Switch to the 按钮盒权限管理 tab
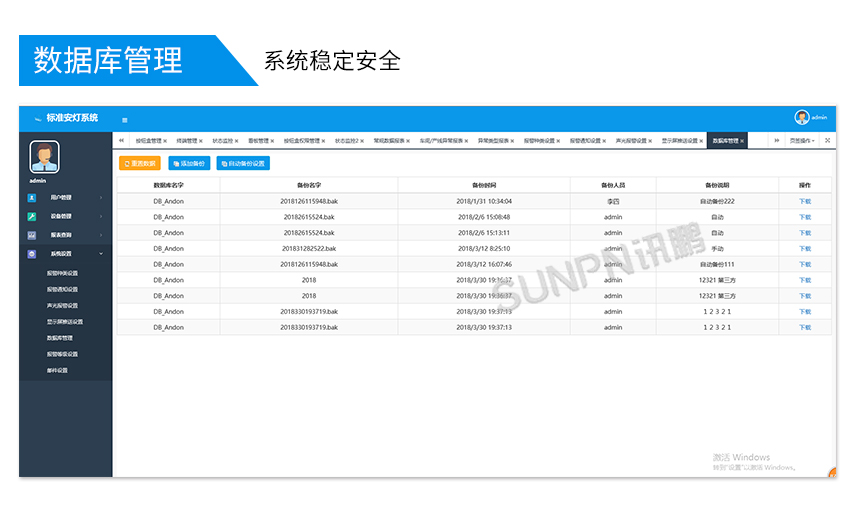 coord(302,141)
